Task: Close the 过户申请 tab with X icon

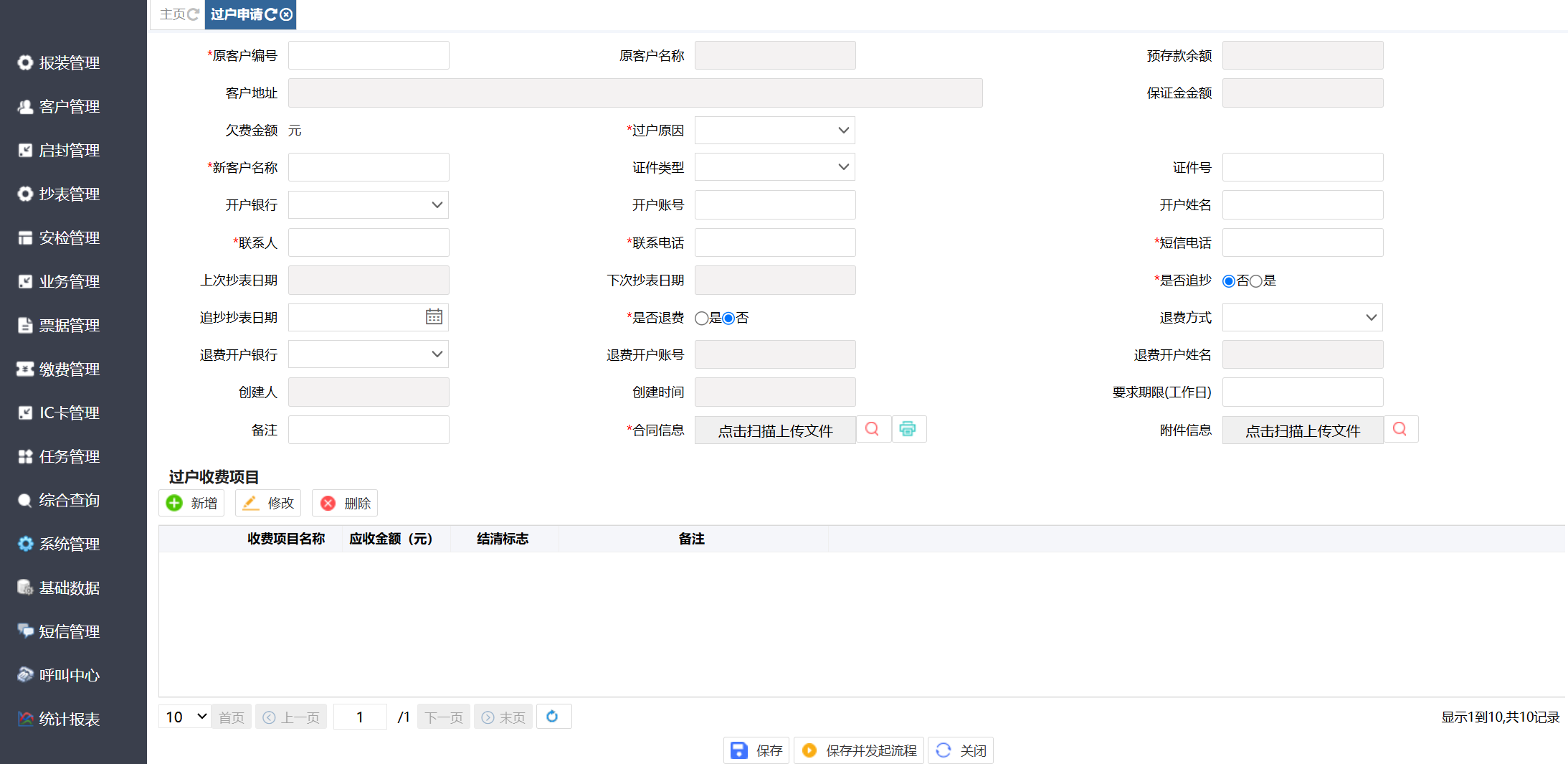Action: pyautogui.click(x=286, y=14)
